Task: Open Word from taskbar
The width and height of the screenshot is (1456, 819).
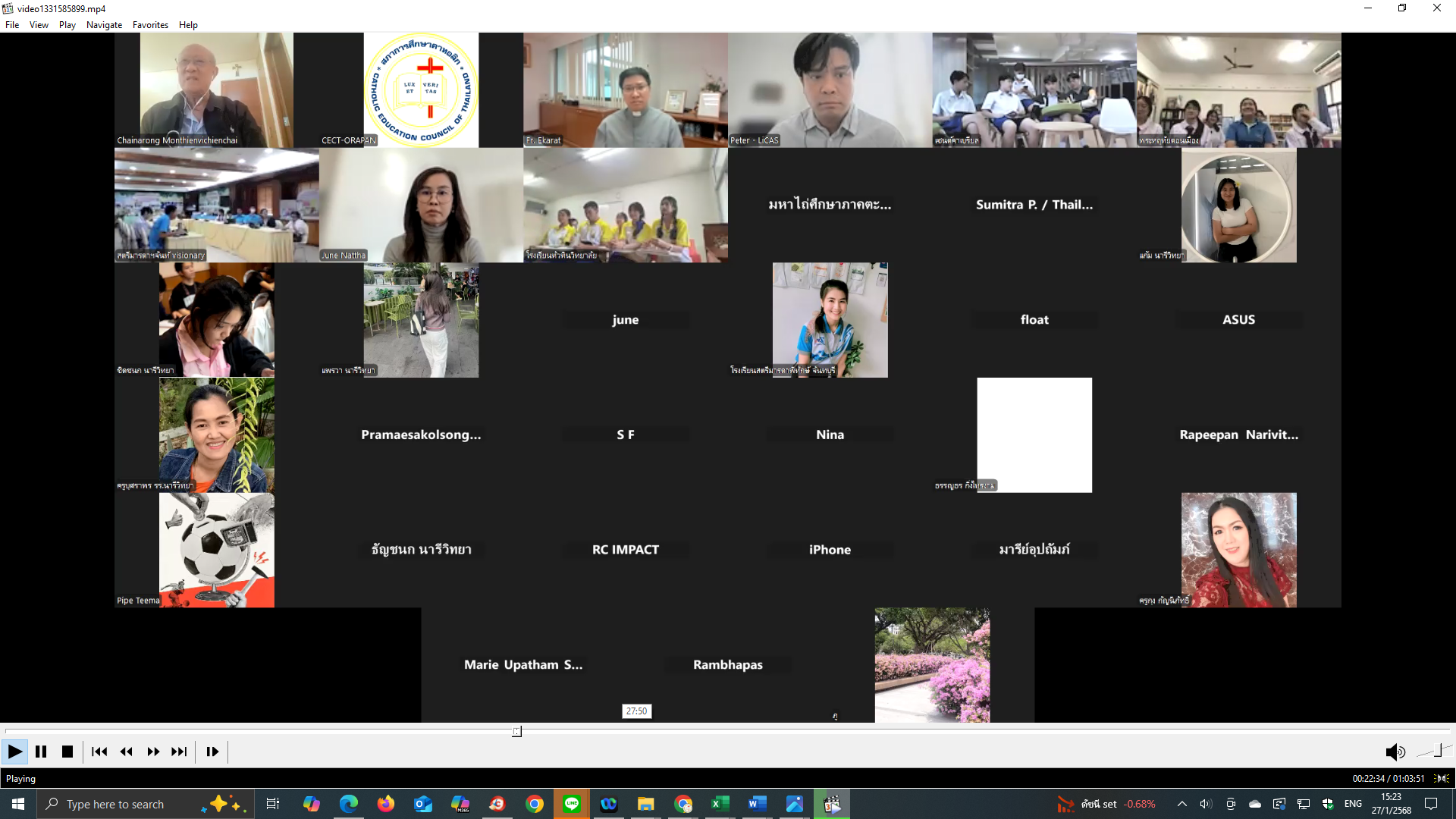Action: [758, 804]
